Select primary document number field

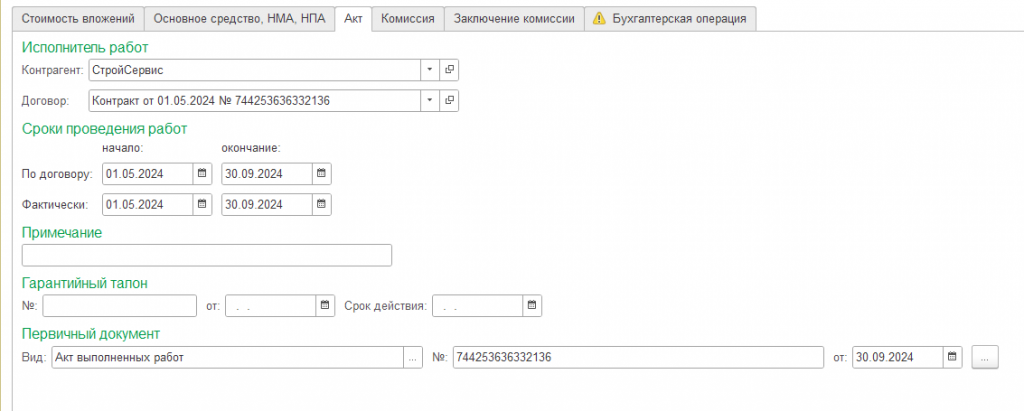tap(638, 357)
